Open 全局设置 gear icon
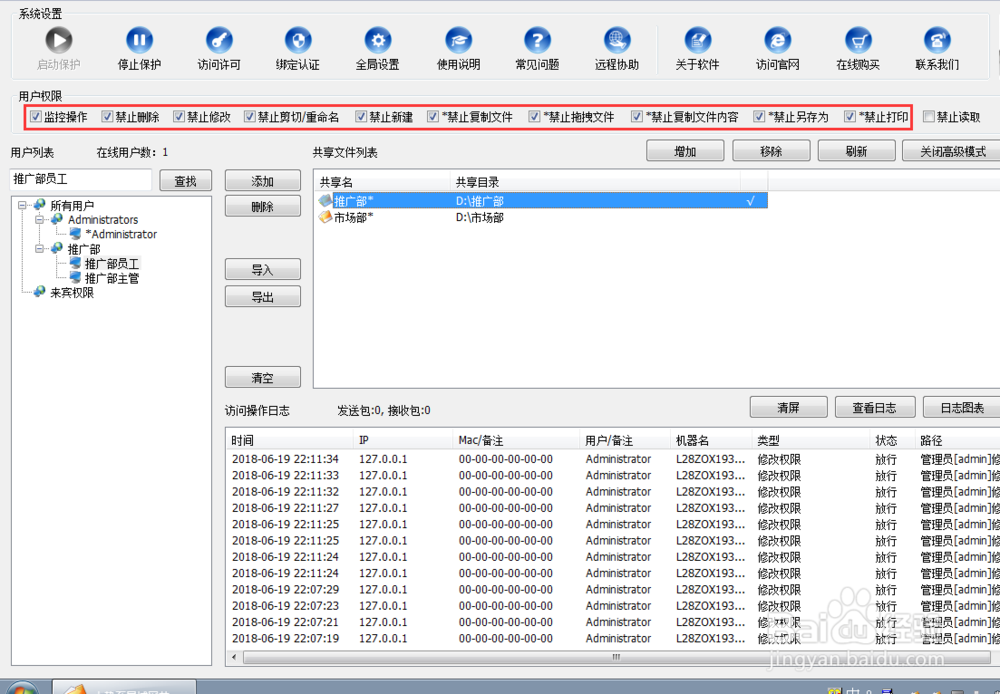Screen dimensions: 1000x694 point(378,41)
